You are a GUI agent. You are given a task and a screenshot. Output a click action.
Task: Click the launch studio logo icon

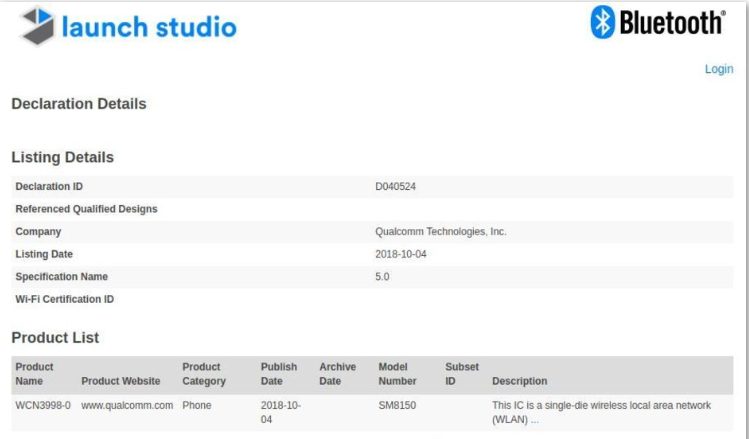(38, 26)
